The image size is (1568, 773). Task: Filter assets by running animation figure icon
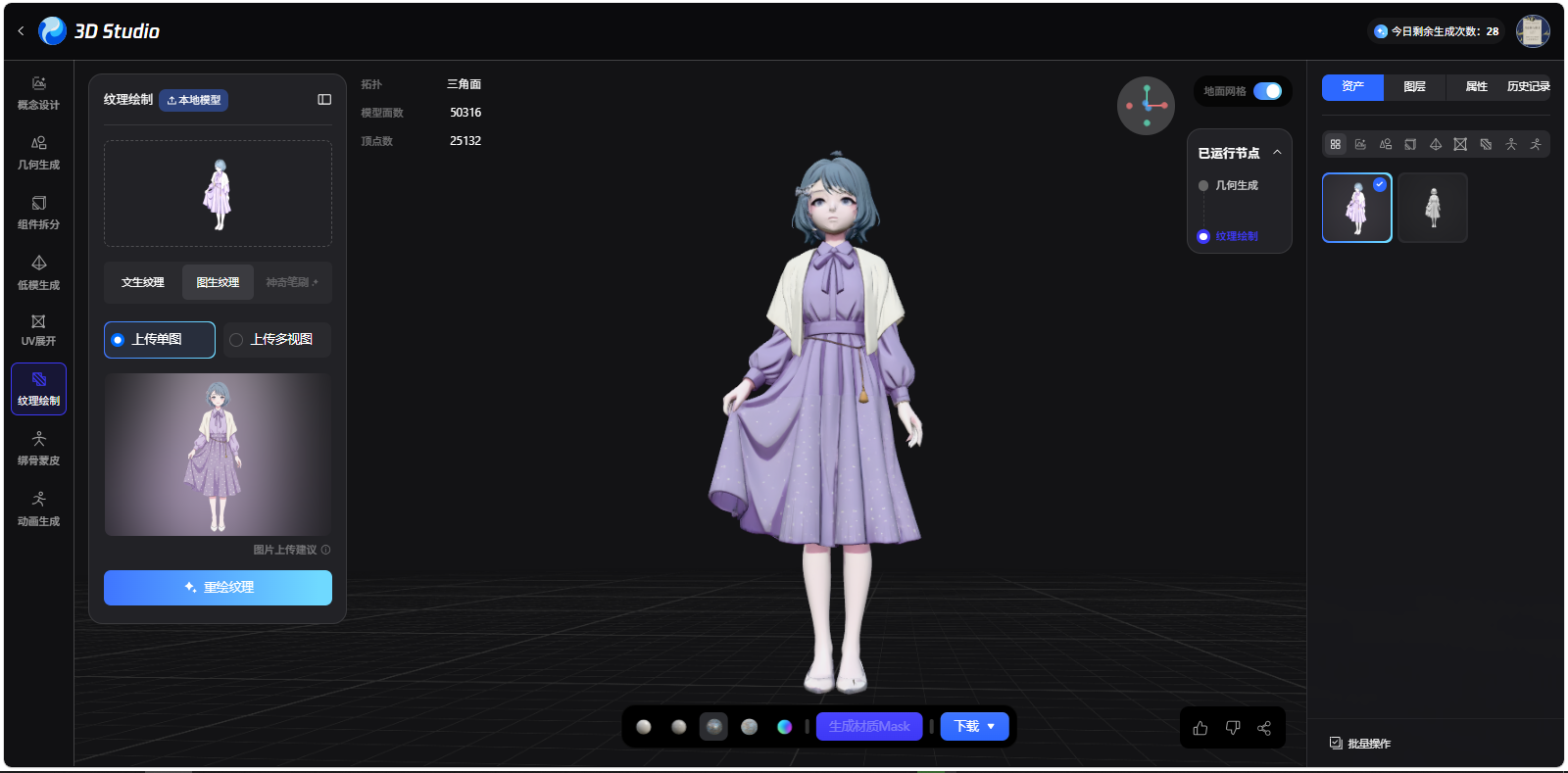[x=1536, y=144]
